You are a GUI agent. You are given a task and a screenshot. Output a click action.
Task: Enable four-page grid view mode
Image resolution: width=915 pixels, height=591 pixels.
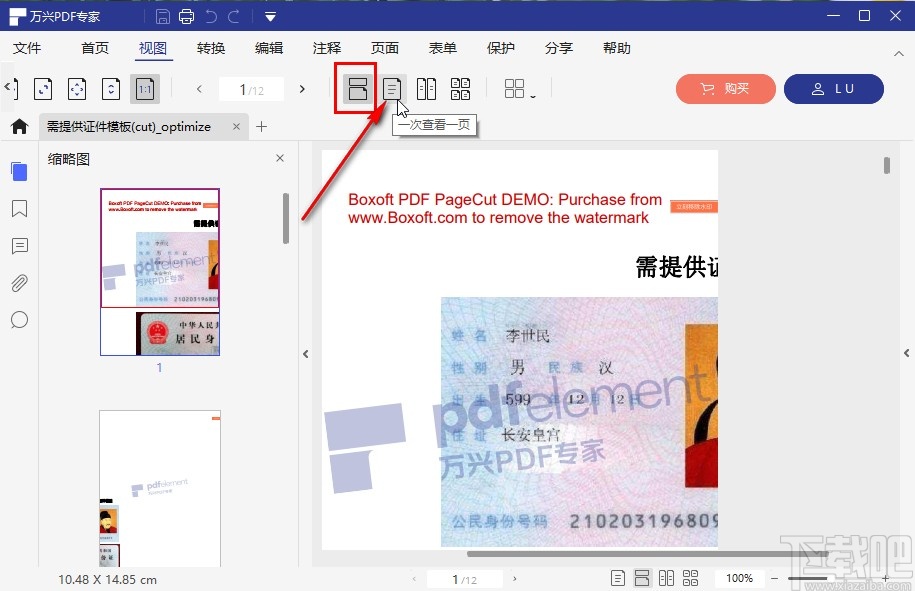click(x=460, y=88)
